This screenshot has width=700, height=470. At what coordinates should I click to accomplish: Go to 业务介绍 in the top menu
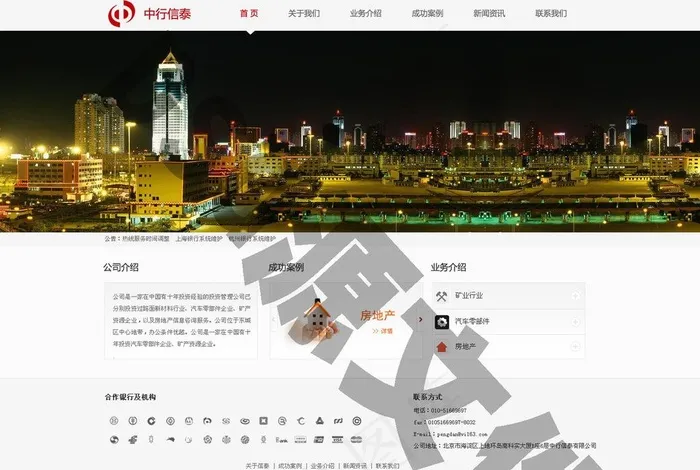coord(365,14)
